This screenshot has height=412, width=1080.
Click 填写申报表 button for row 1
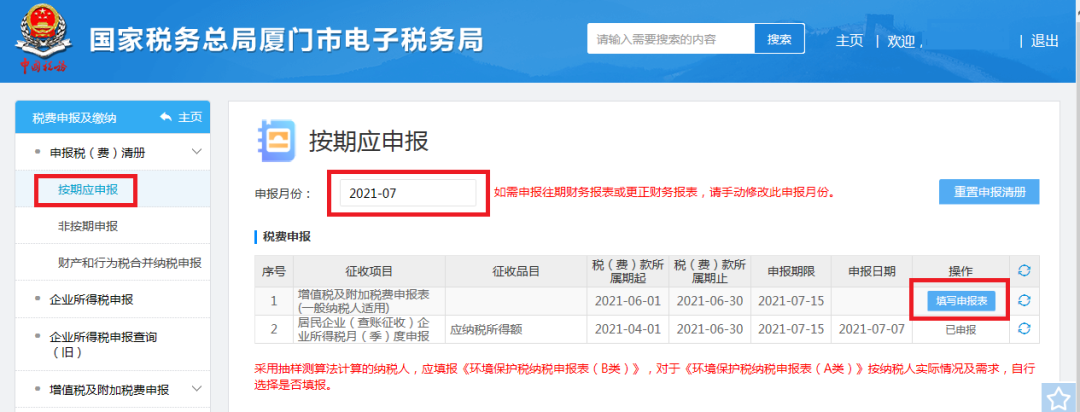(961, 301)
